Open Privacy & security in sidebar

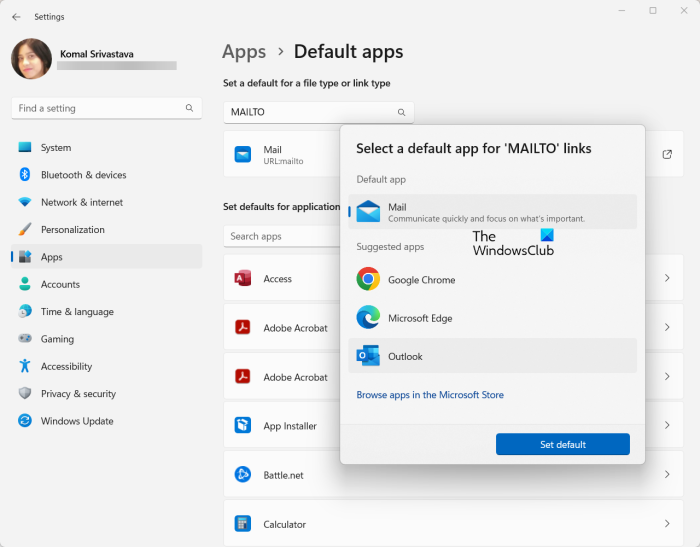78,394
